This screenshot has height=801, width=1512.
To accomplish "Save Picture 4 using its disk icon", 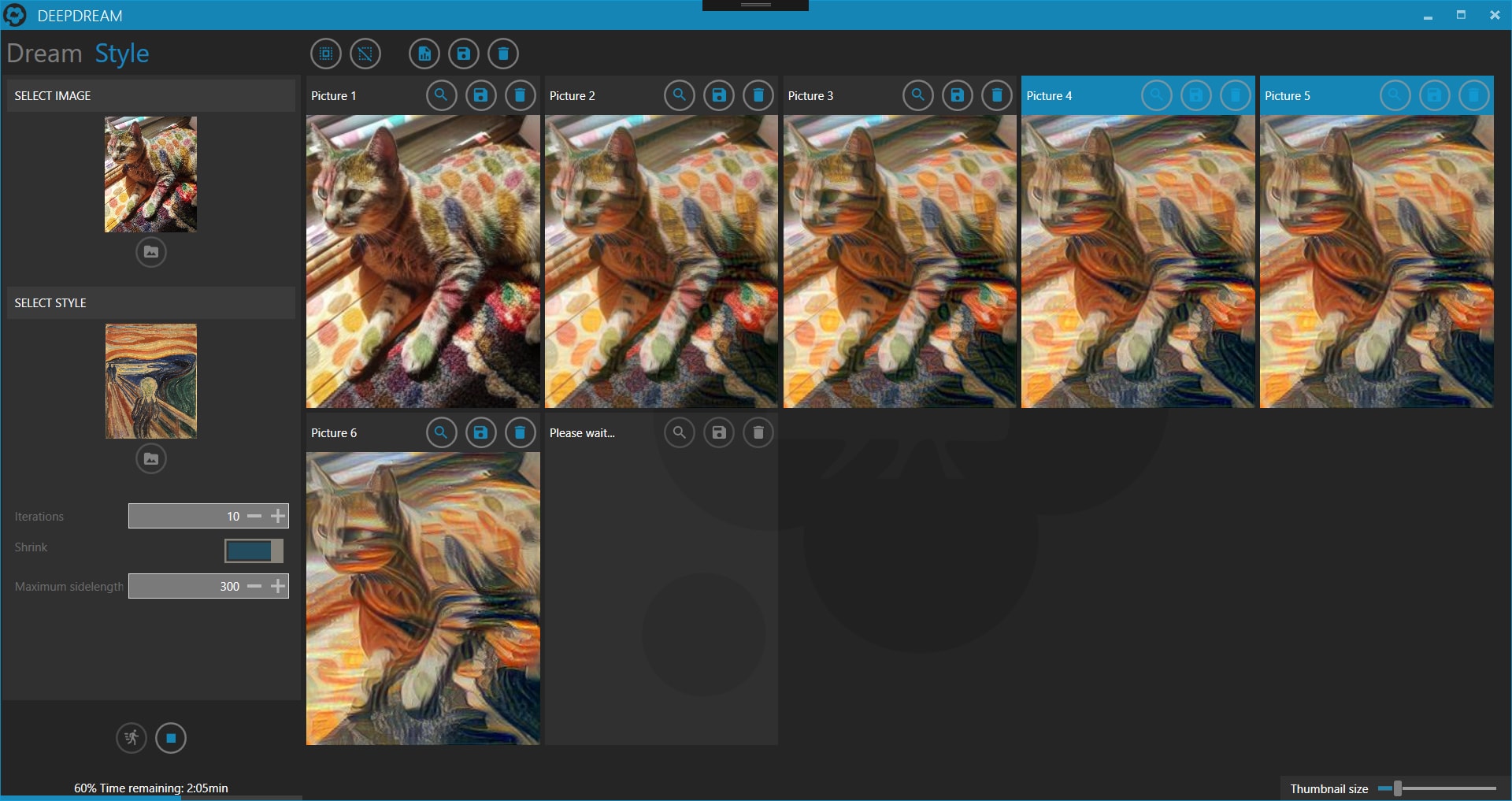I will (x=1196, y=95).
